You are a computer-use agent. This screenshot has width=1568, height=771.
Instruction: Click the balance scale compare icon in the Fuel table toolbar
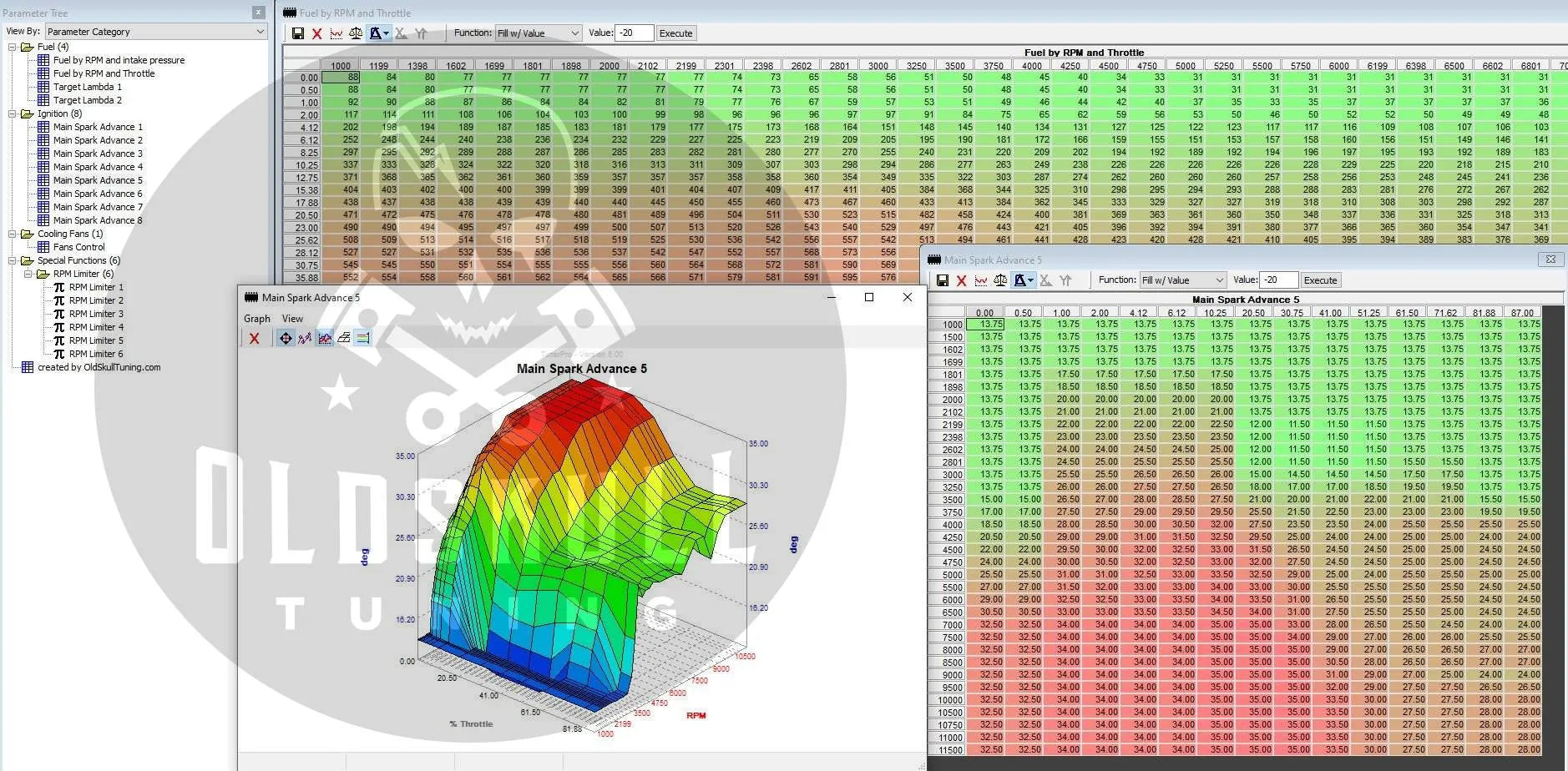tap(356, 33)
